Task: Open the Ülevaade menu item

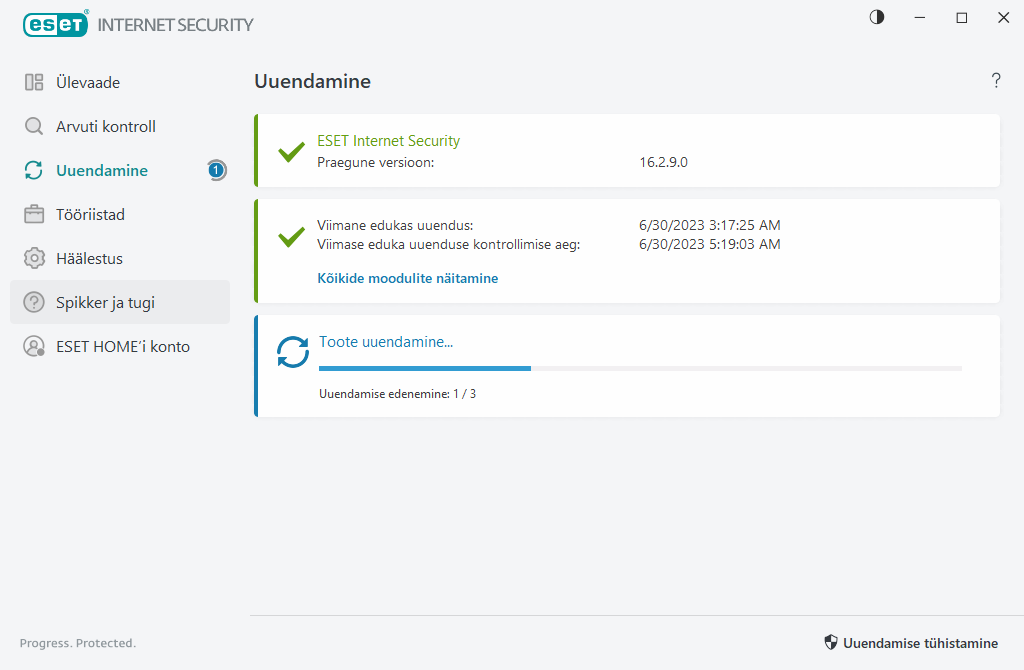Action: [x=88, y=83]
